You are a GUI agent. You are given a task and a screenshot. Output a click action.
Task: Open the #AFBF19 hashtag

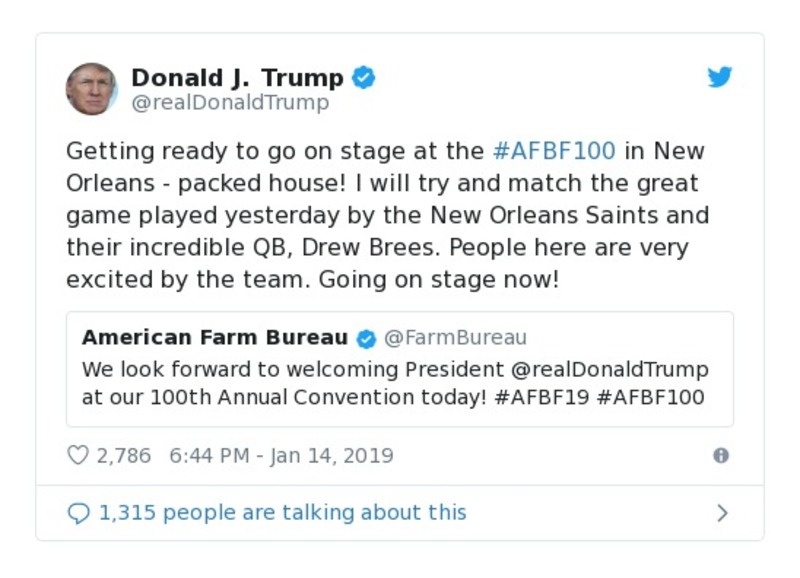[543, 397]
